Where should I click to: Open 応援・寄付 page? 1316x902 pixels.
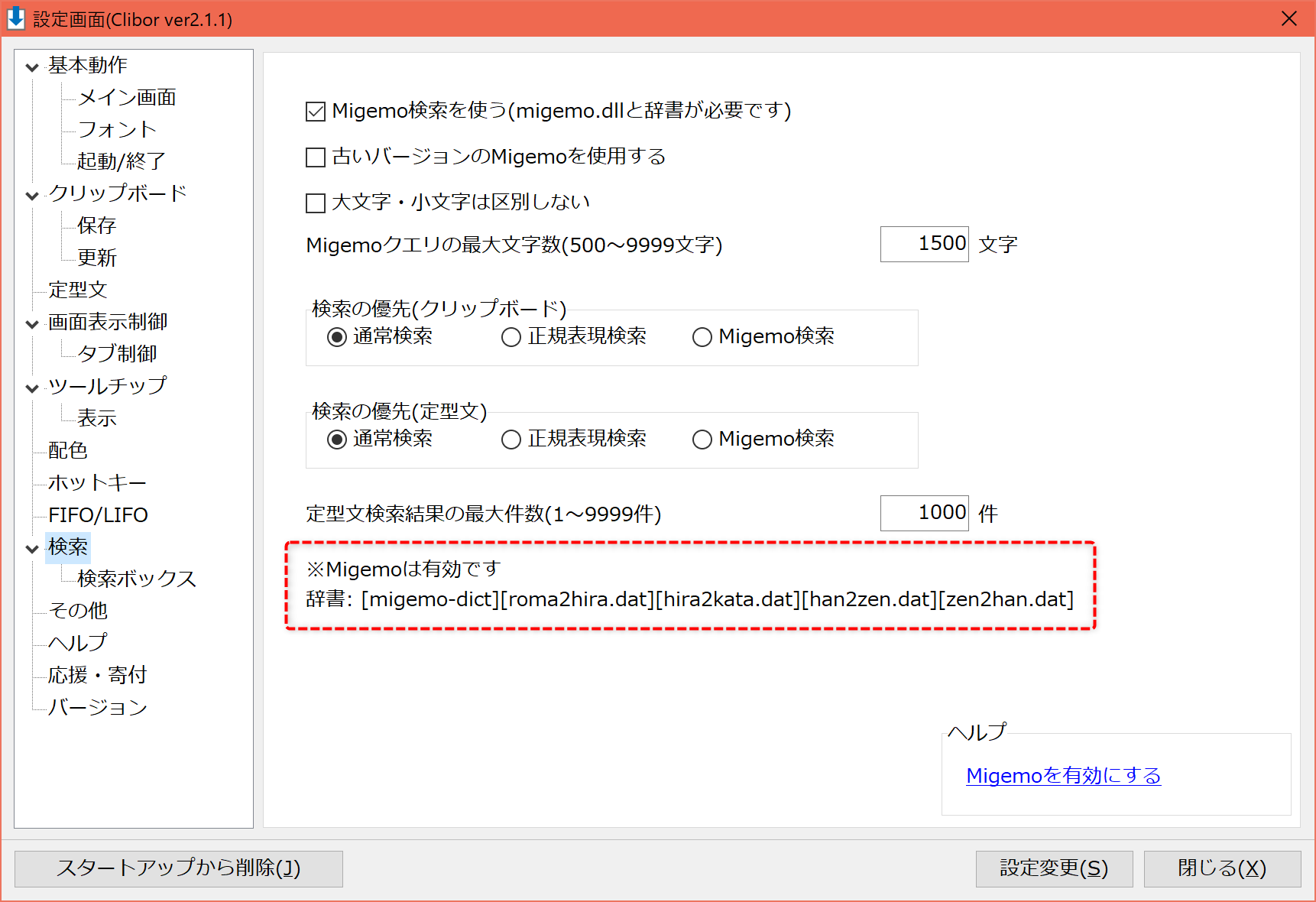click(x=97, y=675)
